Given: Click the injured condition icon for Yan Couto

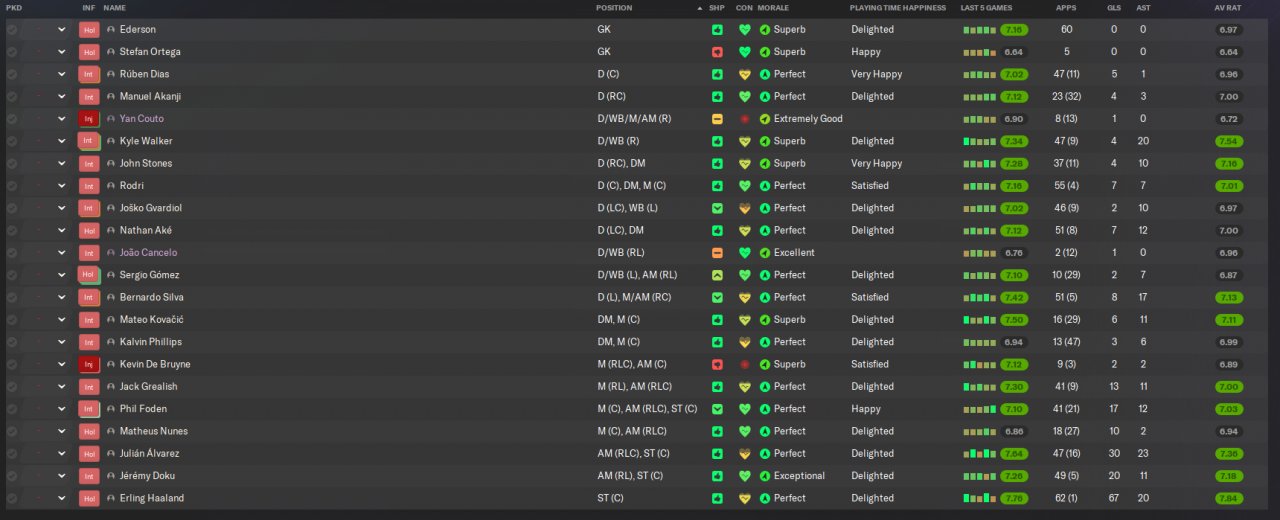Looking at the screenshot, I should 744,119.
